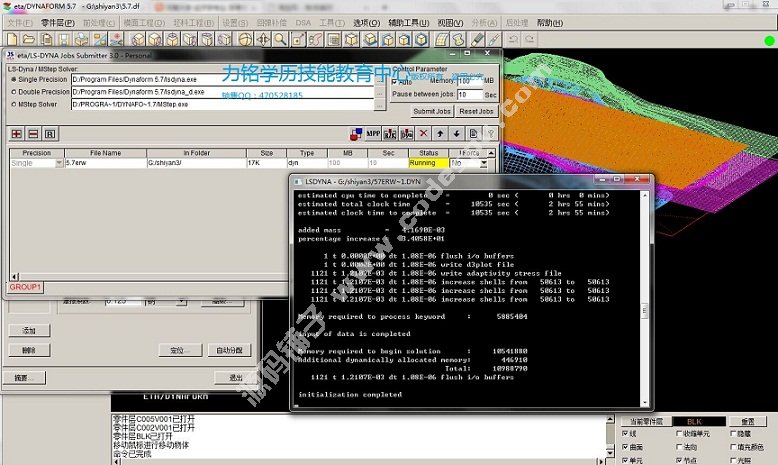Select the magnifier Zoom icon
This screenshot has height=465, width=778.
coord(280,40)
